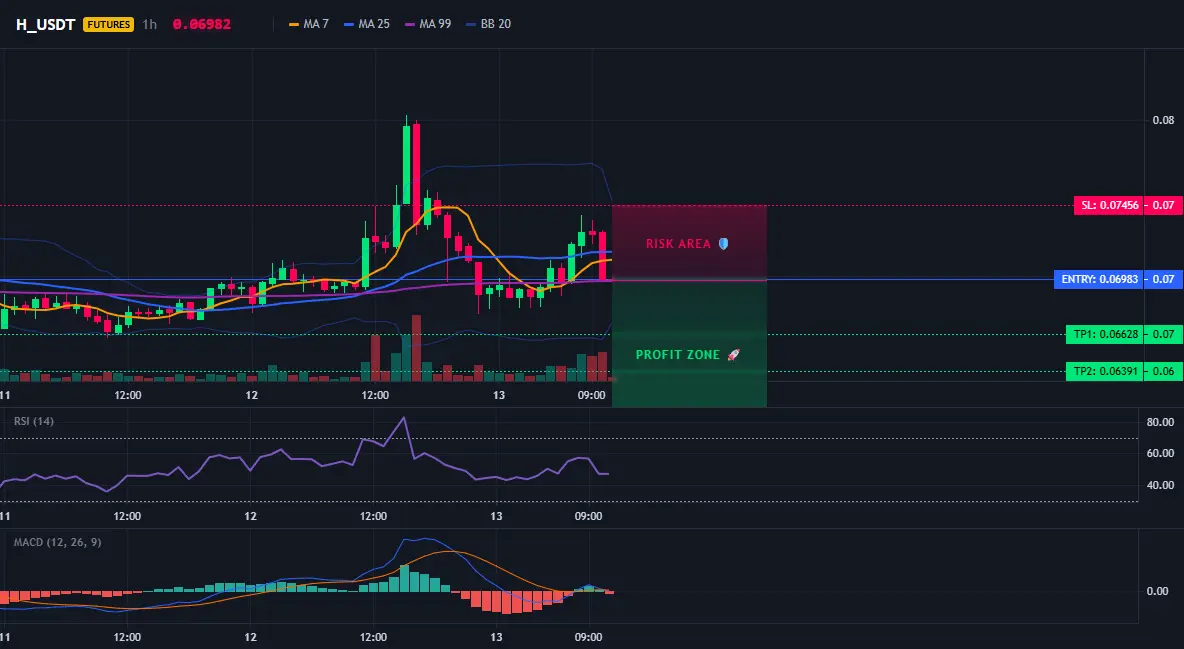Toggle the MA 99 legend entry
This screenshot has width=1184, height=649.
pyautogui.click(x=428, y=24)
